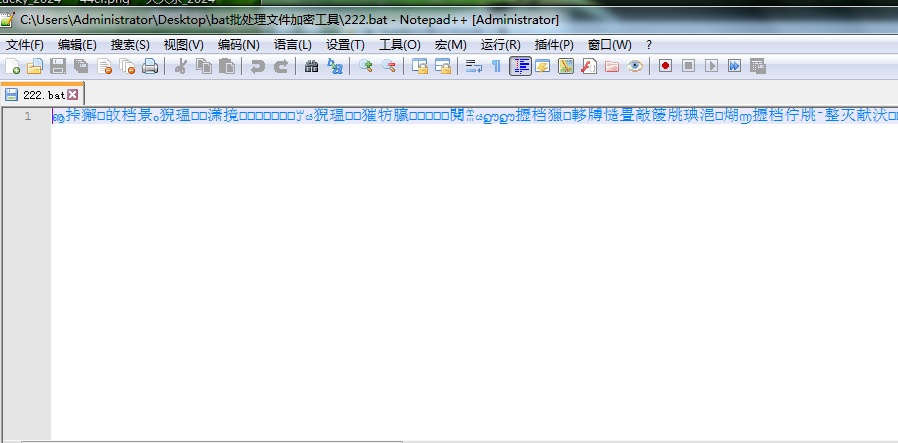This screenshot has height=443, width=898.
Task: Click the Close All documents icon
Action: tap(127, 66)
